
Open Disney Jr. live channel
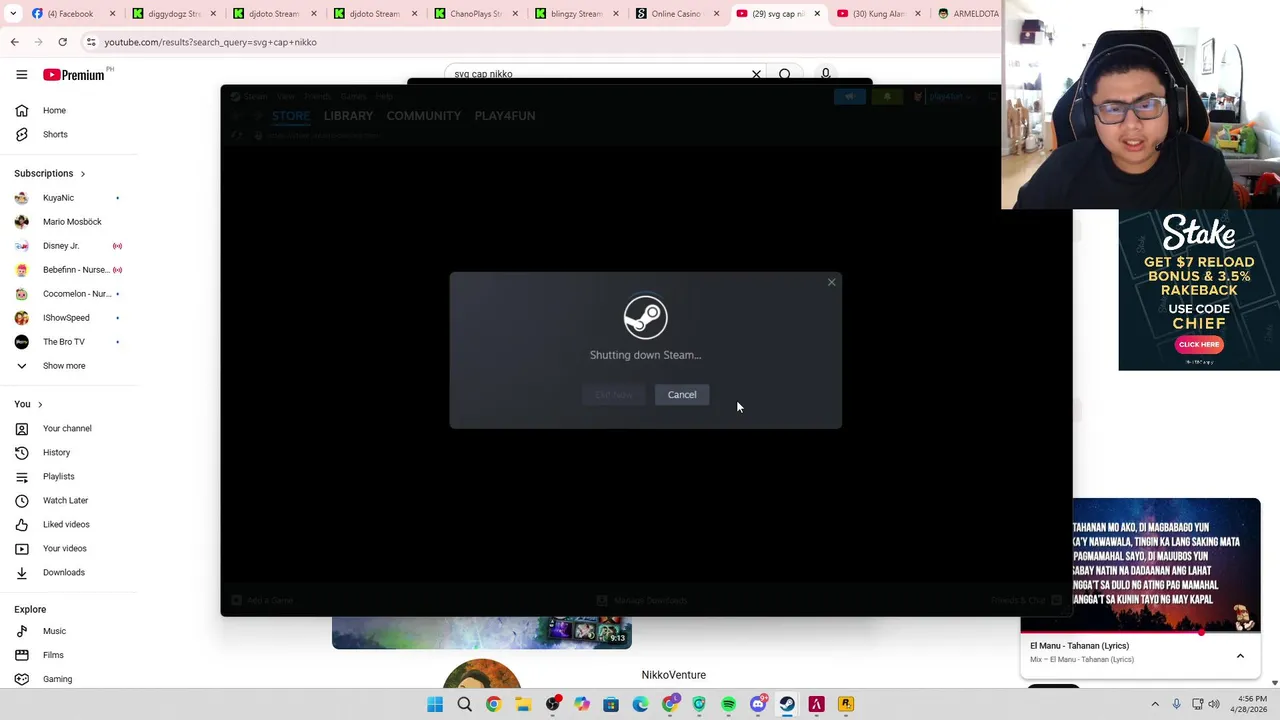tap(61, 246)
